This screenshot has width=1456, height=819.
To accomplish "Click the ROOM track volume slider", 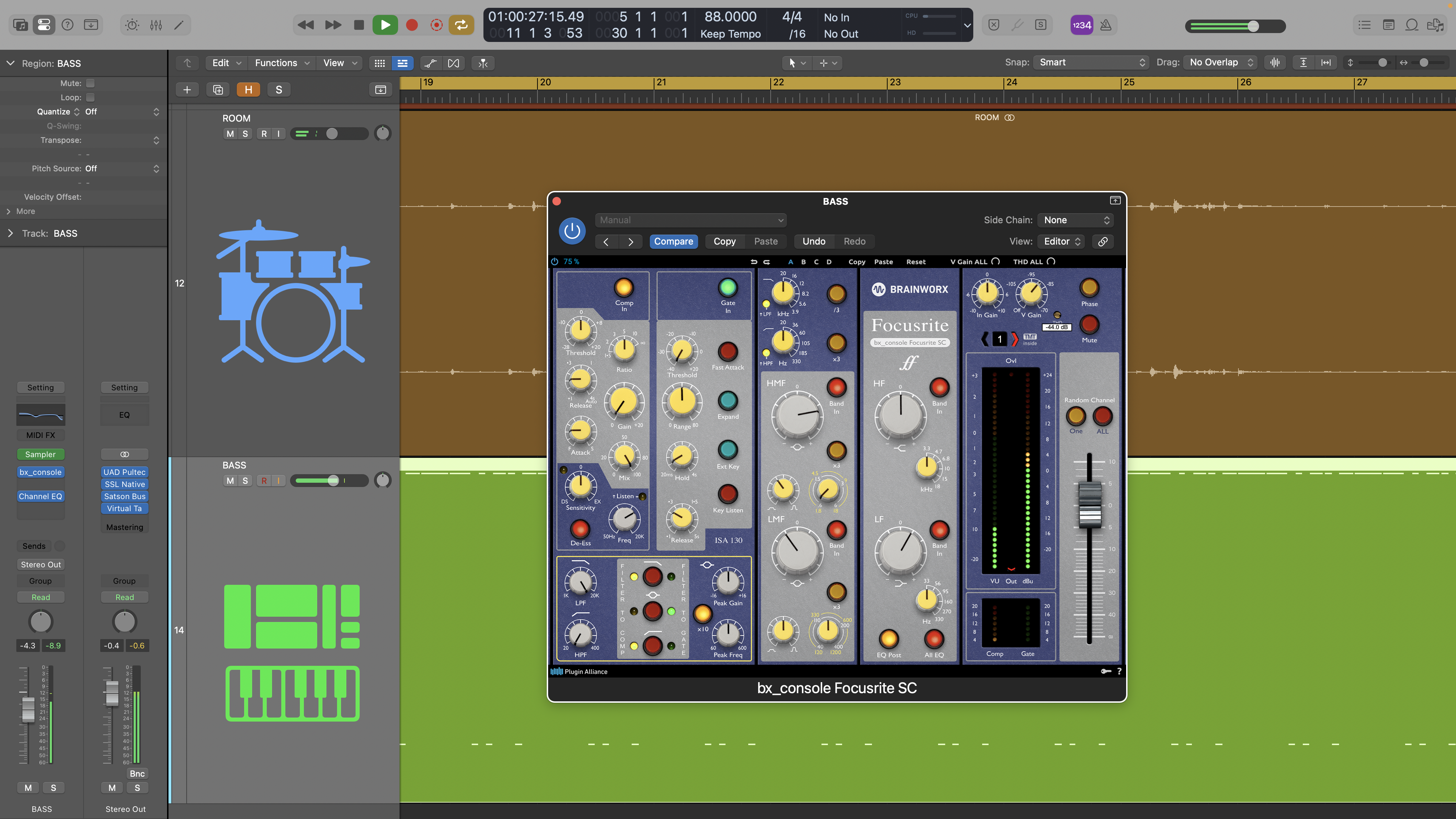I will [329, 133].
